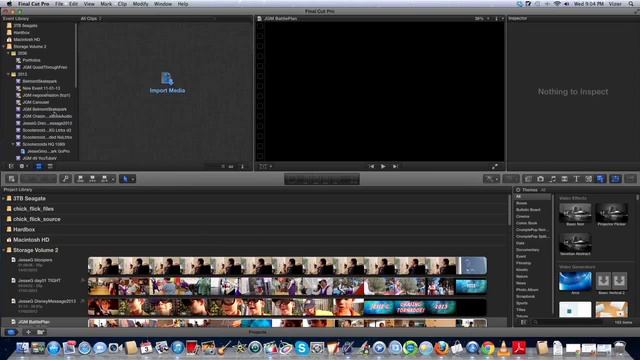Toggle the Event Library sidebar visibility
The height and width of the screenshot is (360, 640).
tap(11, 166)
